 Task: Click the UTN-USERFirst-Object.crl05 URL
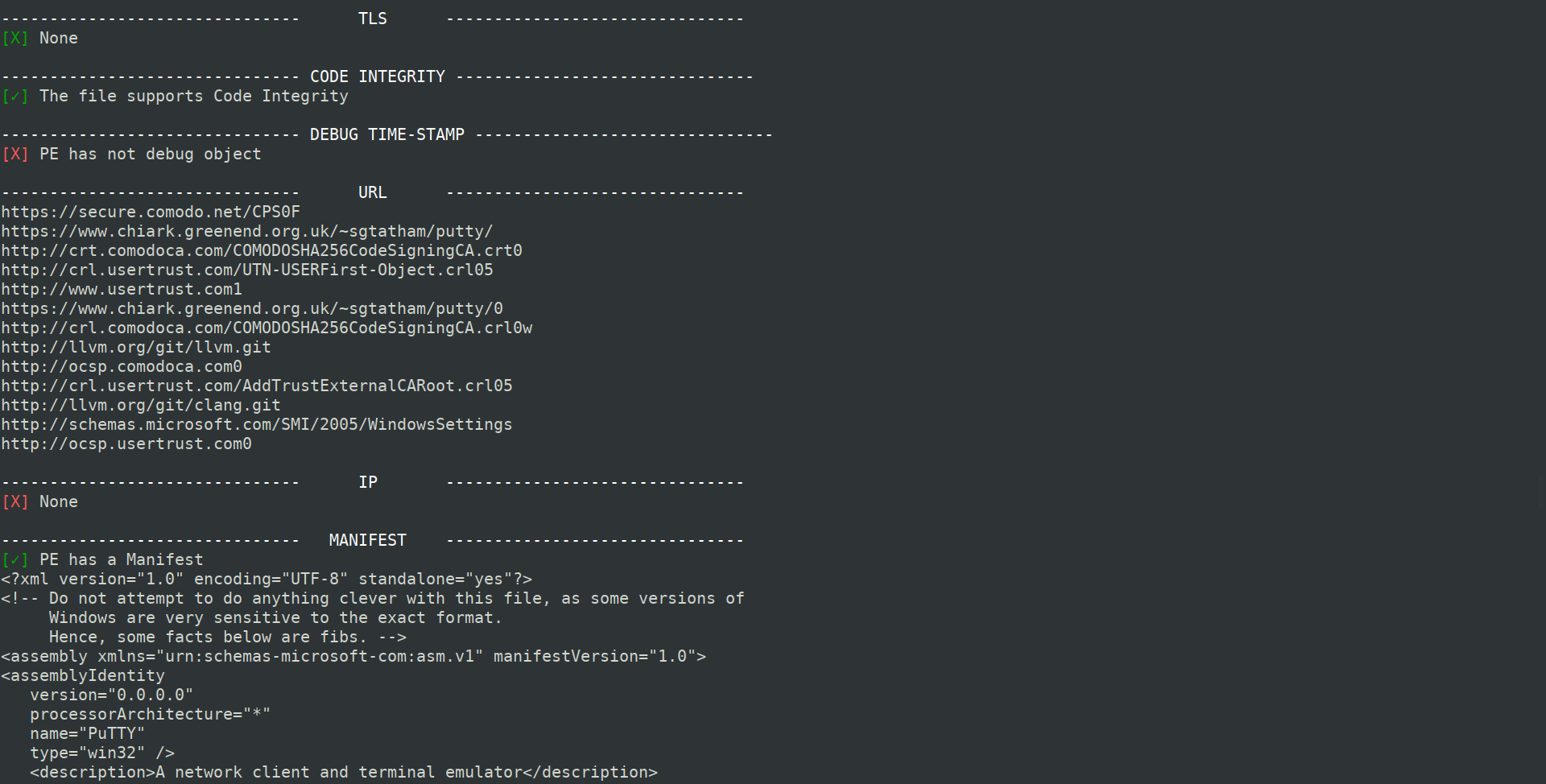click(247, 270)
